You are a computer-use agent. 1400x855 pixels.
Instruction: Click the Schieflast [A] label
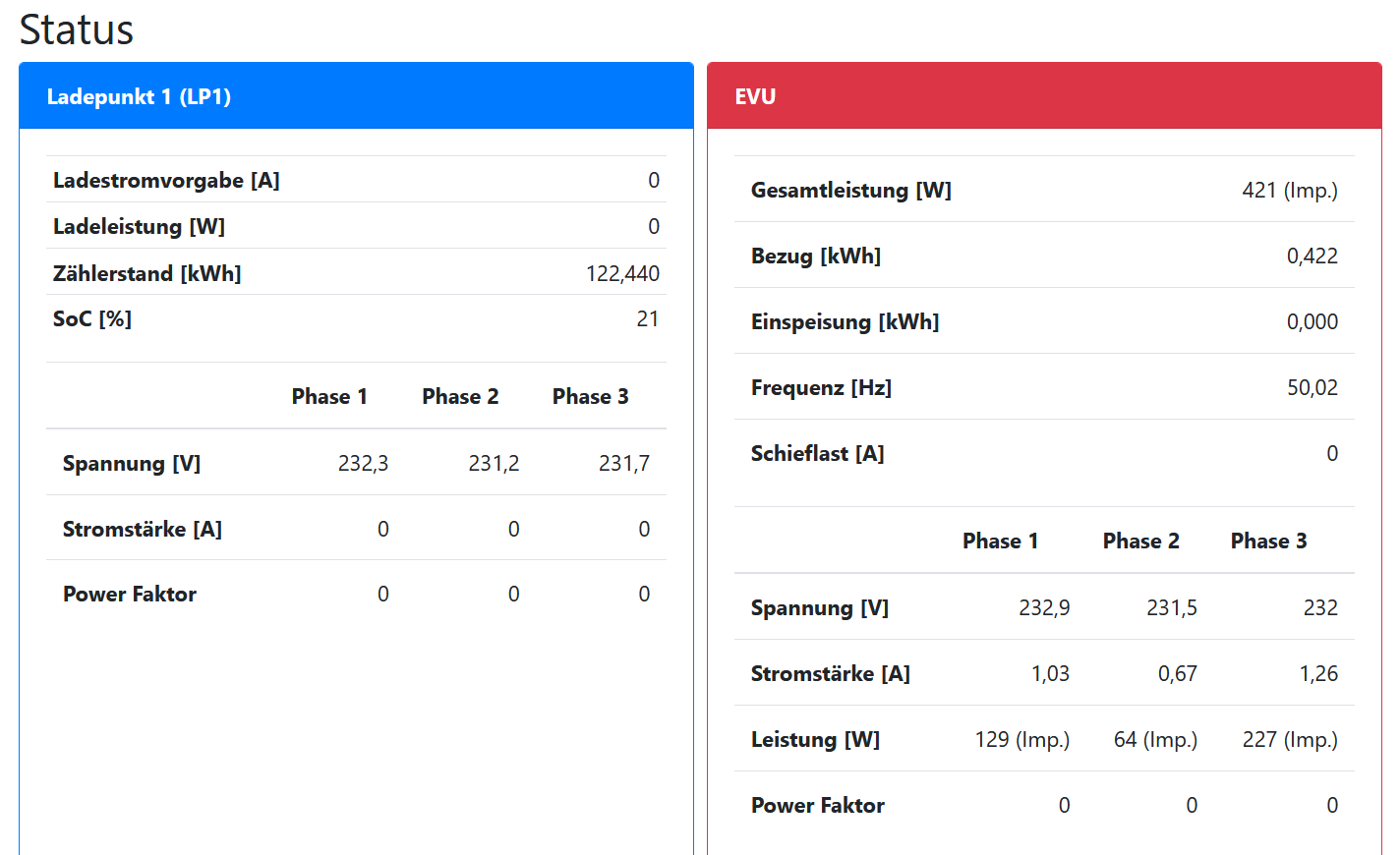click(817, 453)
